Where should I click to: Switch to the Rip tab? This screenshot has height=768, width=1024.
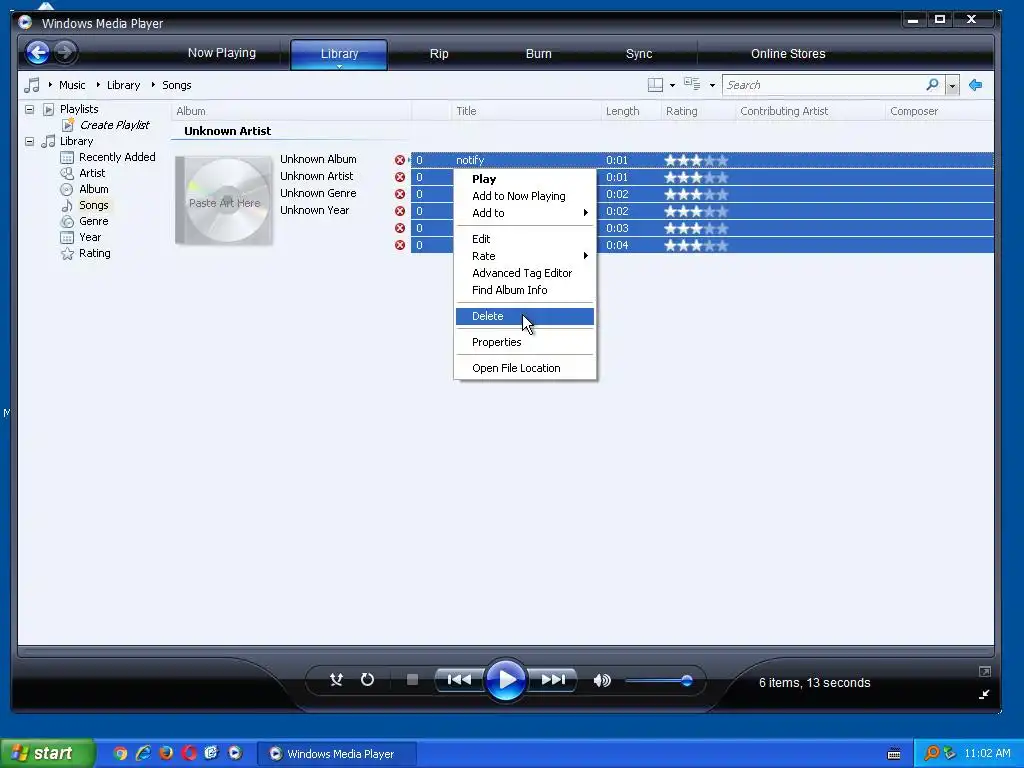[x=439, y=54]
